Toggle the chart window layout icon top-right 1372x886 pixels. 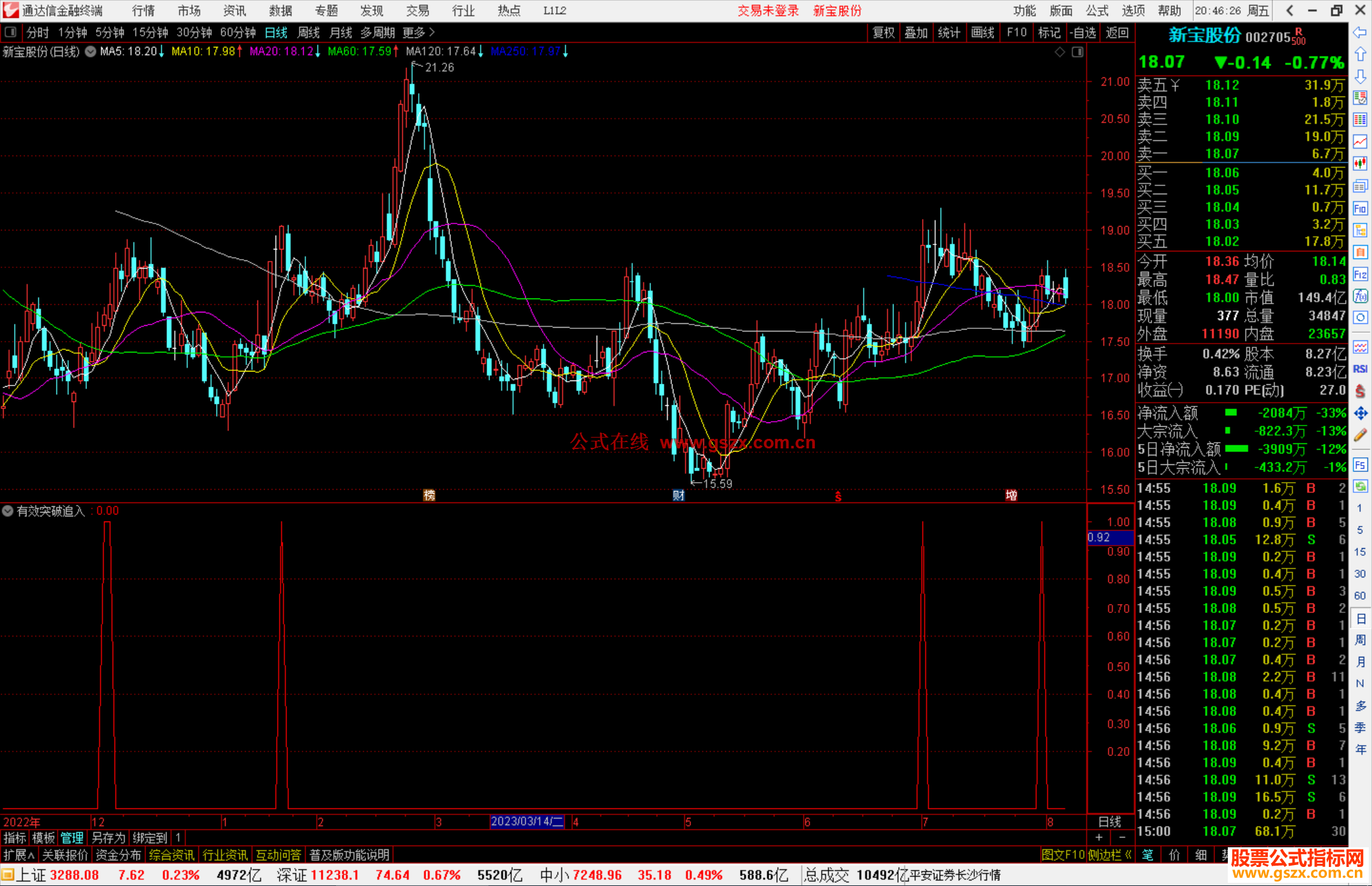[x=1077, y=52]
